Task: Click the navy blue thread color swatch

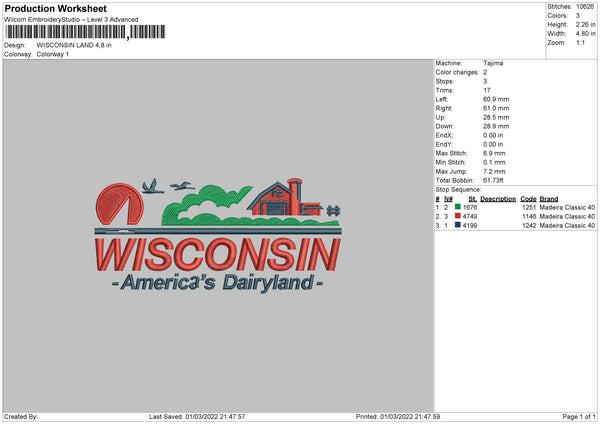Action: tap(458, 225)
